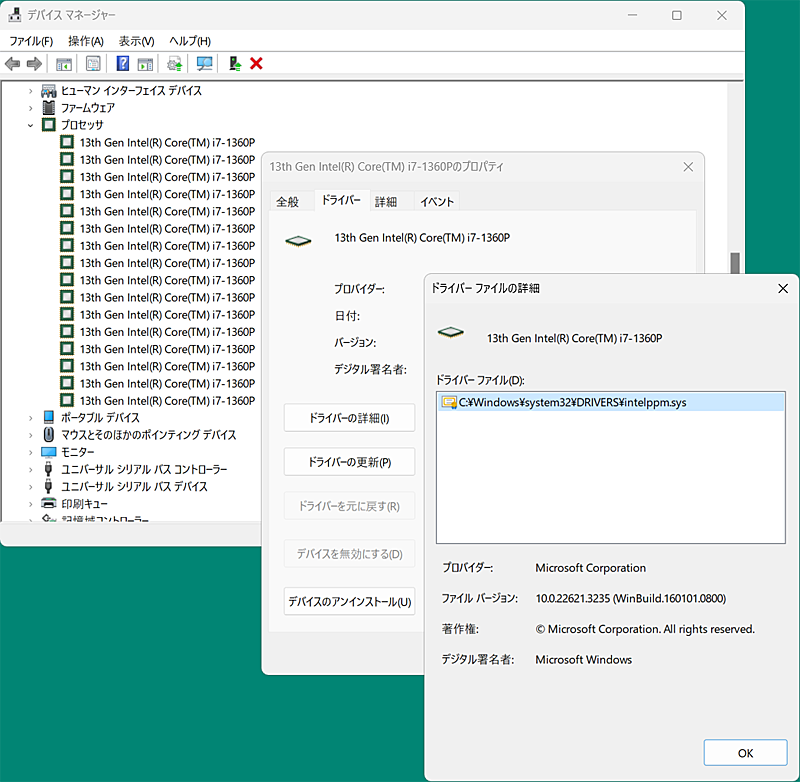
Task: Click the enable device toolbar icon
Action: pyautogui.click(x=234, y=64)
